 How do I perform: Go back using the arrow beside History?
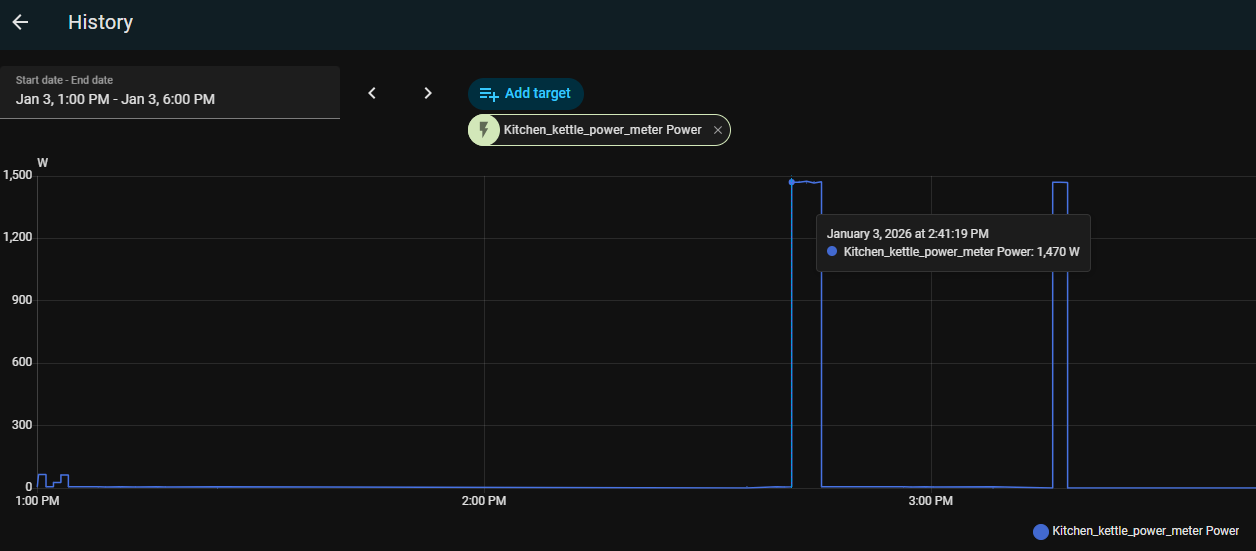(20, 22)
